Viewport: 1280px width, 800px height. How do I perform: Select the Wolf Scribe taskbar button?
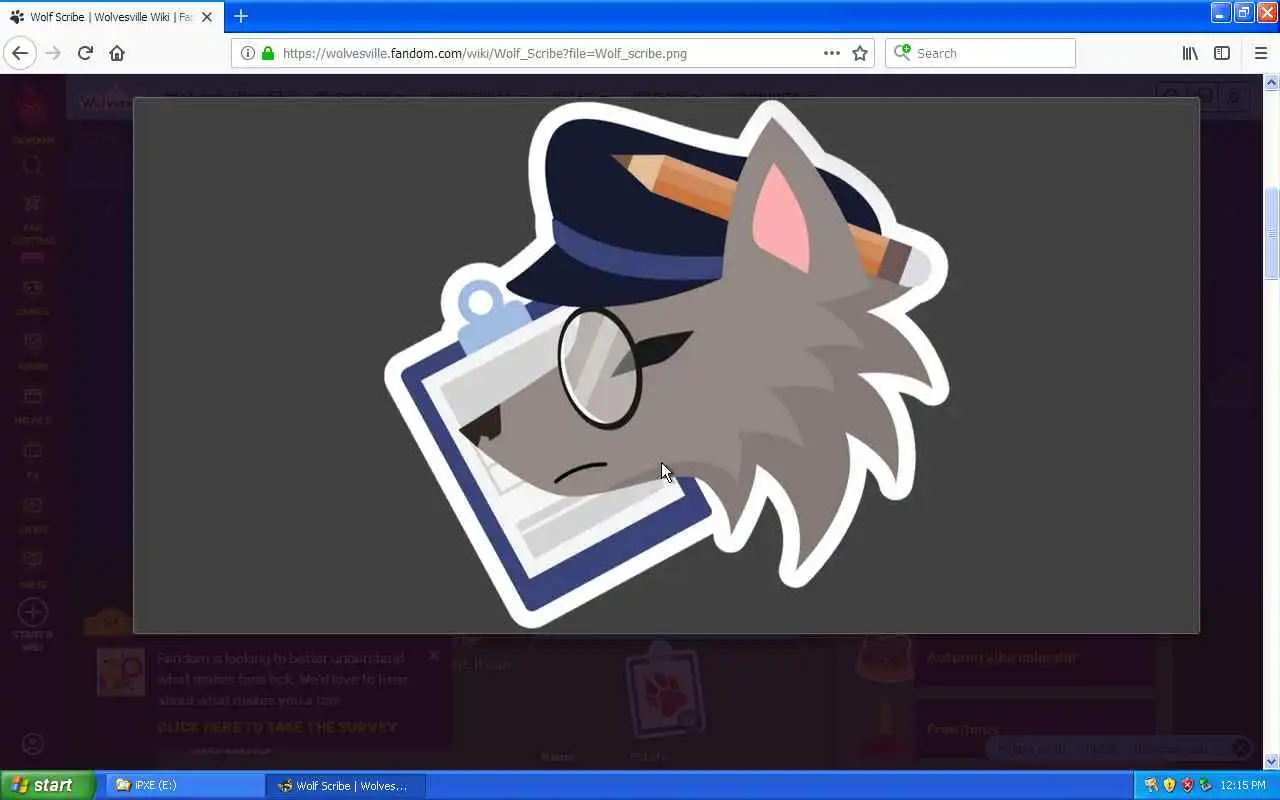(x=346, y=785)
